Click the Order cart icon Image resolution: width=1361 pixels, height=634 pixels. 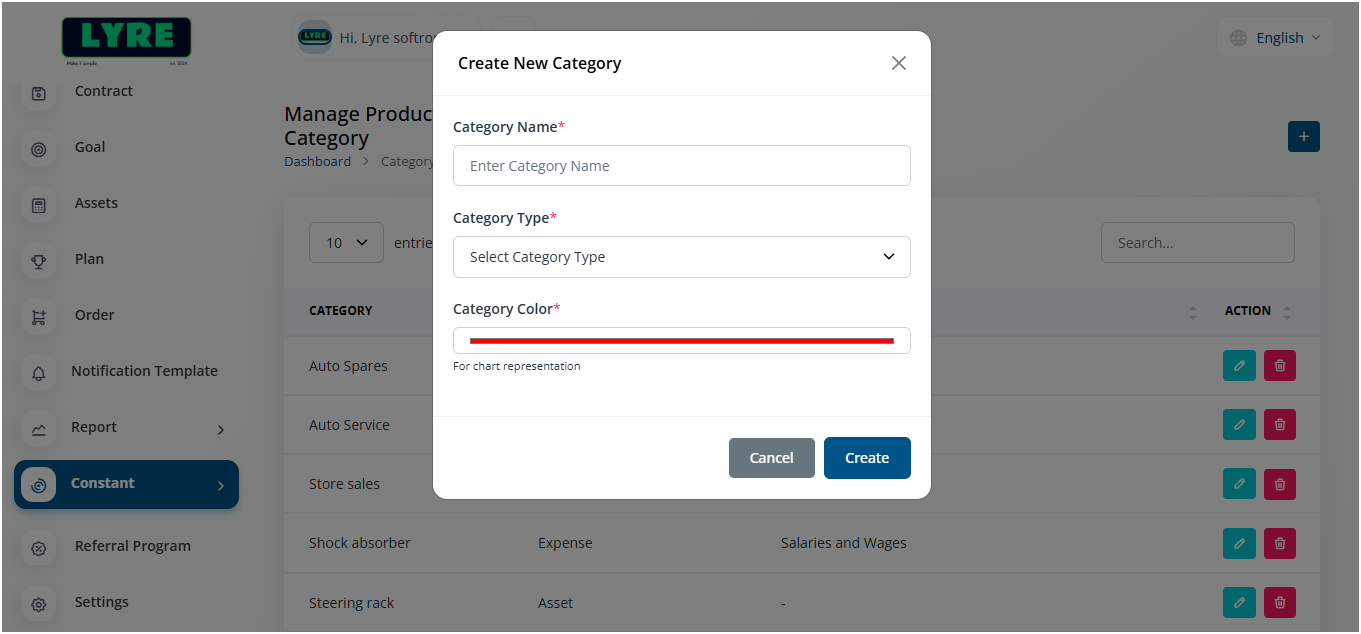coord(39,317)
